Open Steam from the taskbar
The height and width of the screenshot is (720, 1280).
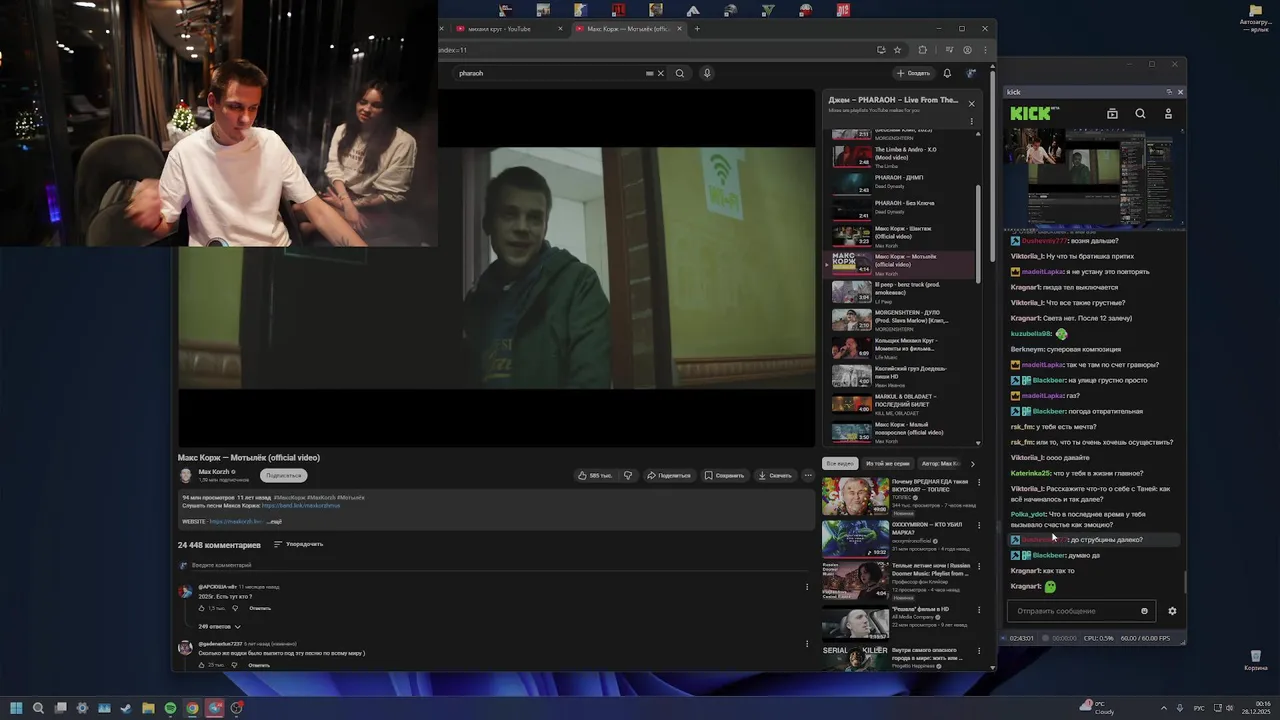click(x=126, y=708)
